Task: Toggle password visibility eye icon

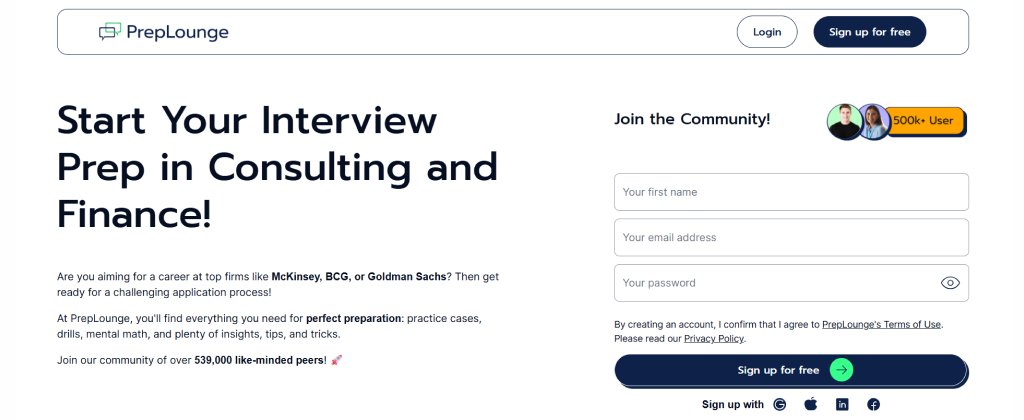Action: tap(950, 283)
